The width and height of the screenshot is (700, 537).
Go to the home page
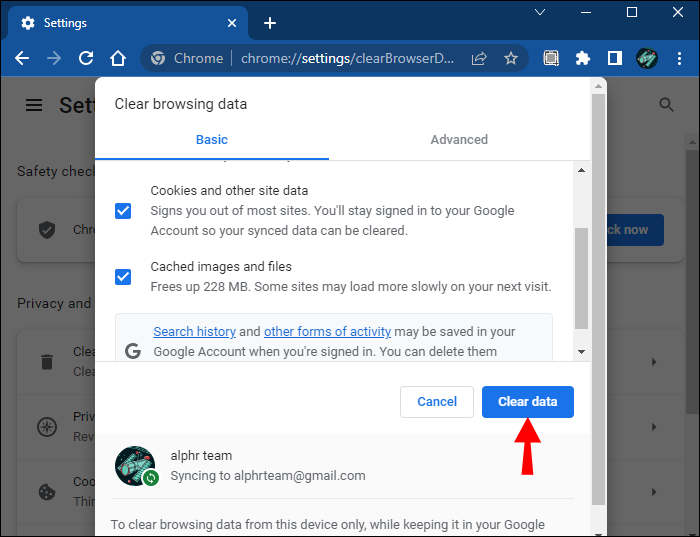[x=118, y=58]
